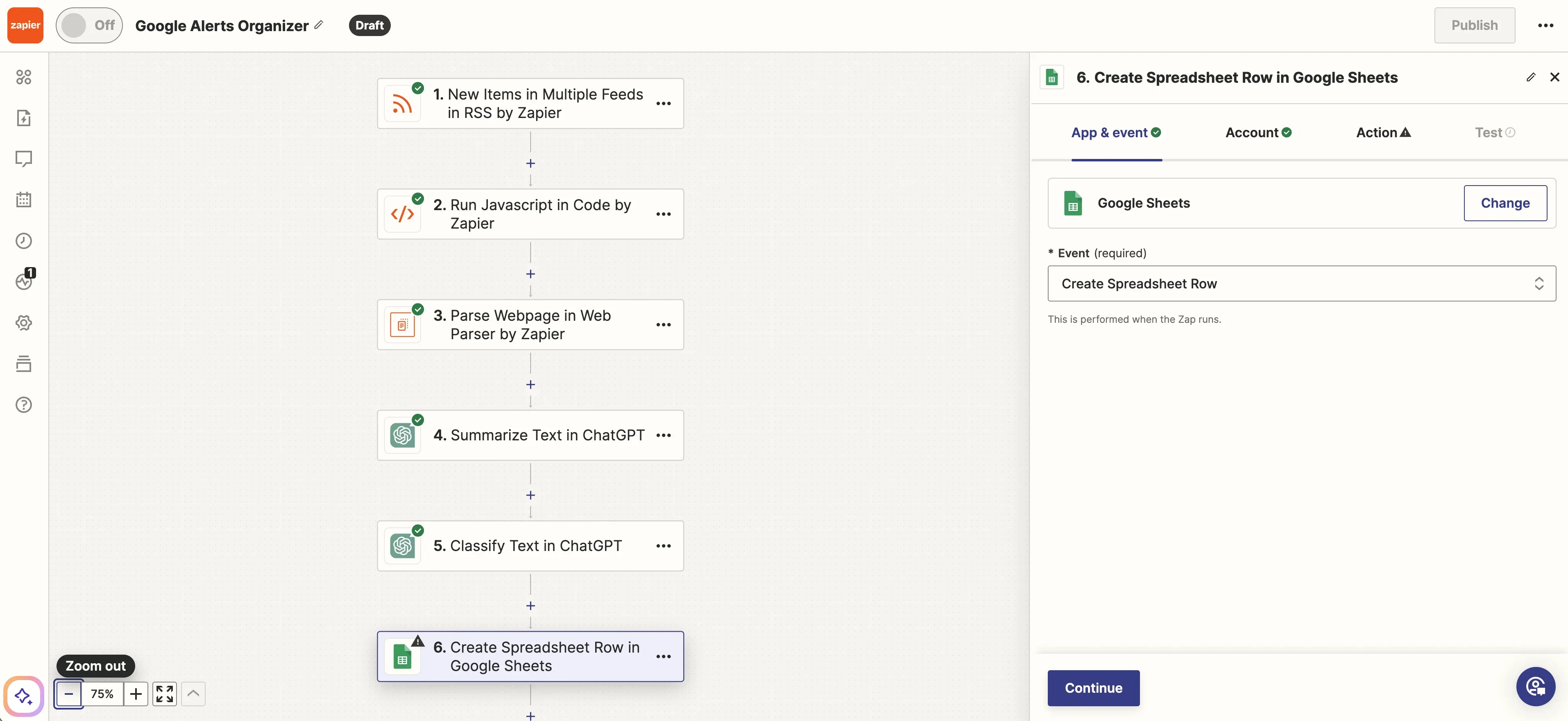This screenshot has width=1568, height=721.
Task: Edit Zap name with pencil icon
Action: click(x=319, y=25)
